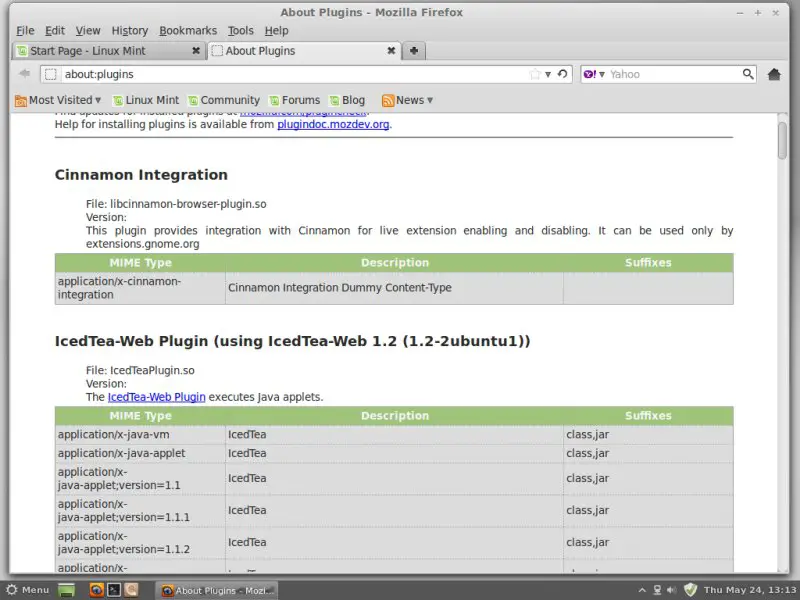
Task: Open the Edit menu
Action: point(55,31)
